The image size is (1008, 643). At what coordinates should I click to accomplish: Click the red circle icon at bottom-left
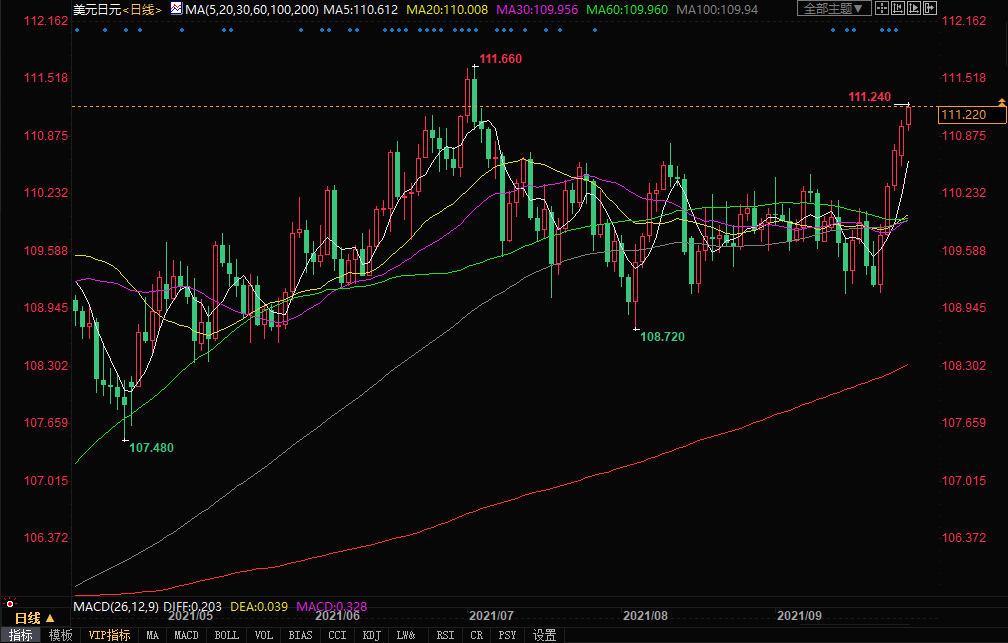coord(10,603)
